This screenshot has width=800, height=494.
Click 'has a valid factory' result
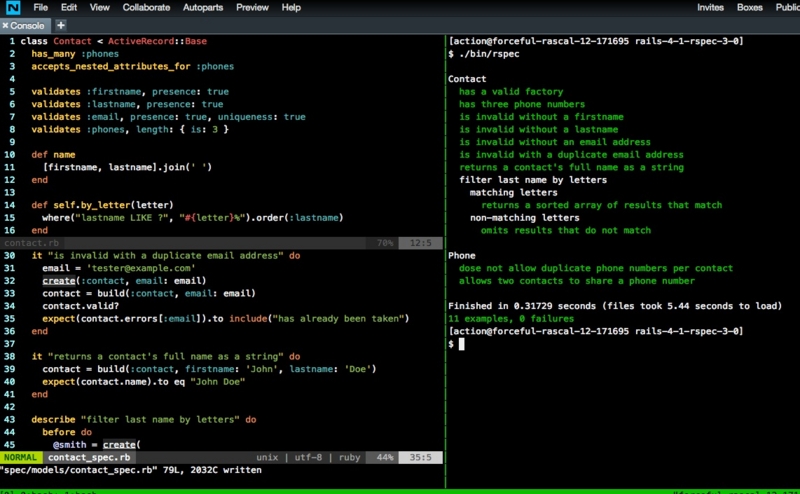[511, 91]
